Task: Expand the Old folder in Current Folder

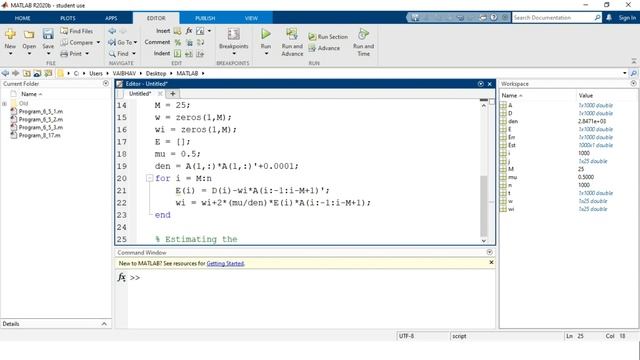Action: tap(4, 104)
